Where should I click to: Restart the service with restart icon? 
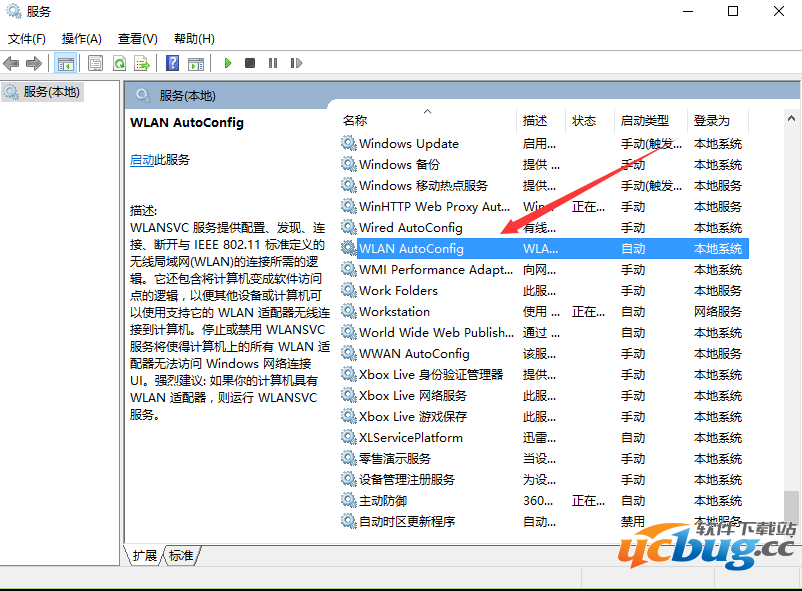coord(296,63)
